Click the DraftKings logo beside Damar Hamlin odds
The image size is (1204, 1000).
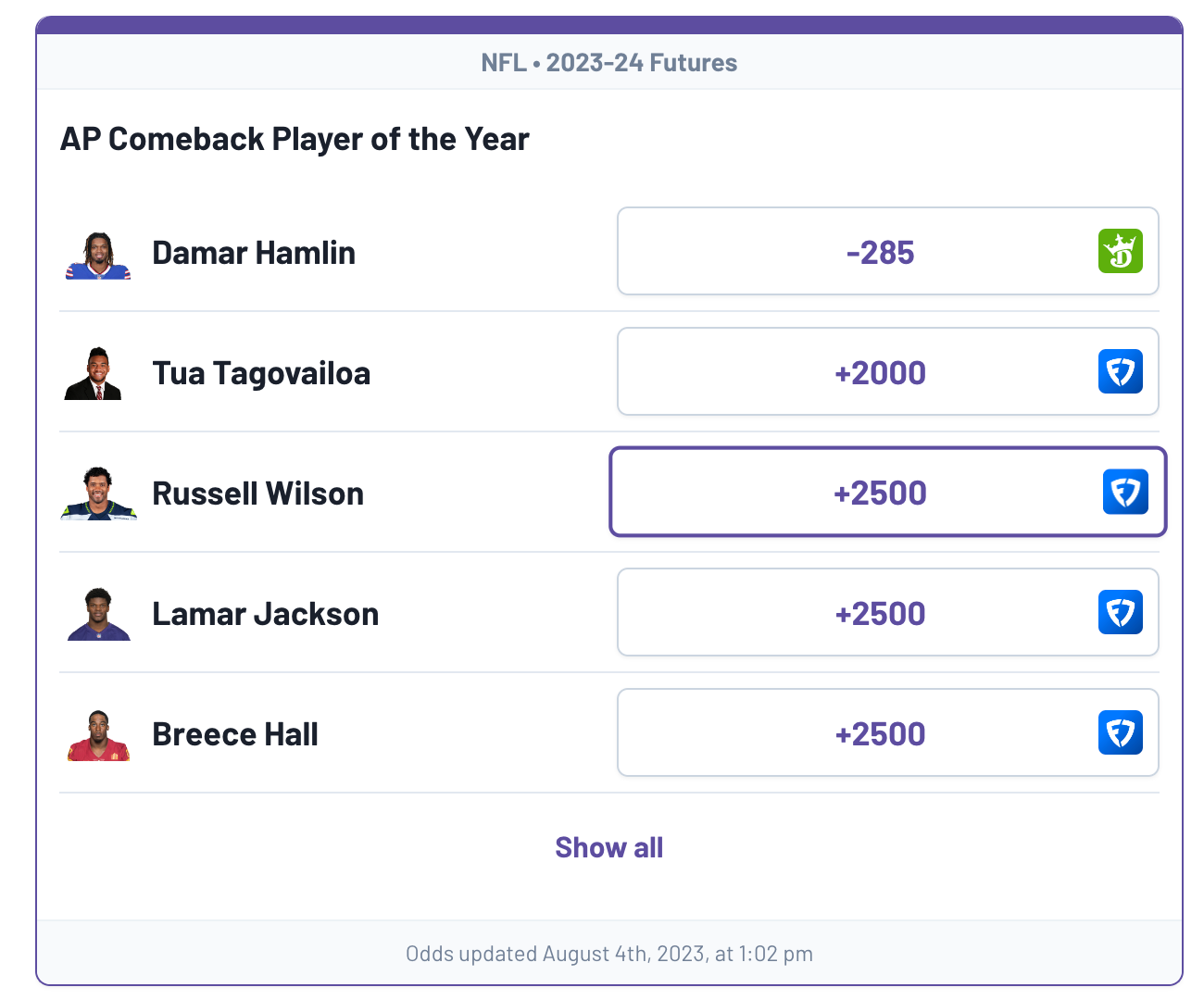[1121, 251]
